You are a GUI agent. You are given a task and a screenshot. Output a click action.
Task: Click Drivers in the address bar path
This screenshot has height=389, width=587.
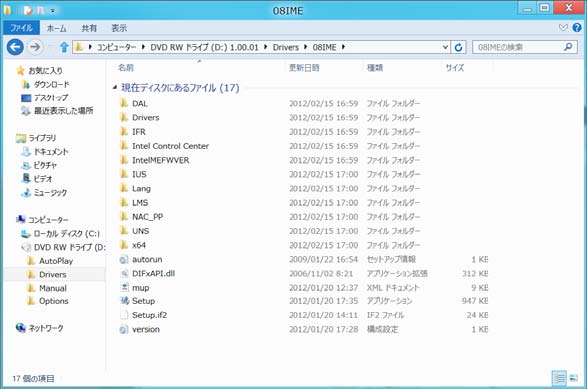point(286,47)
